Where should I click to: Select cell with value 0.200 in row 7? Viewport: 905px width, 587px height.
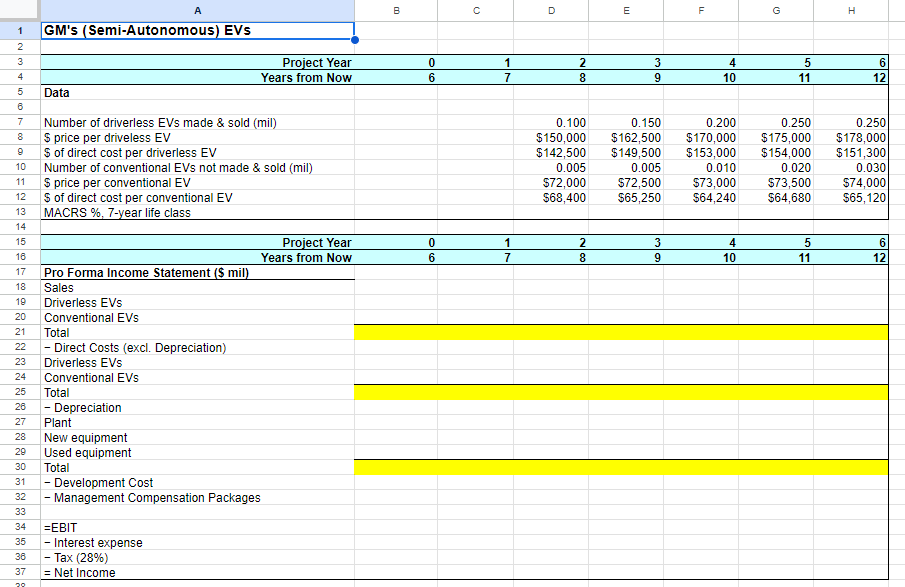[x=701, y=122]
